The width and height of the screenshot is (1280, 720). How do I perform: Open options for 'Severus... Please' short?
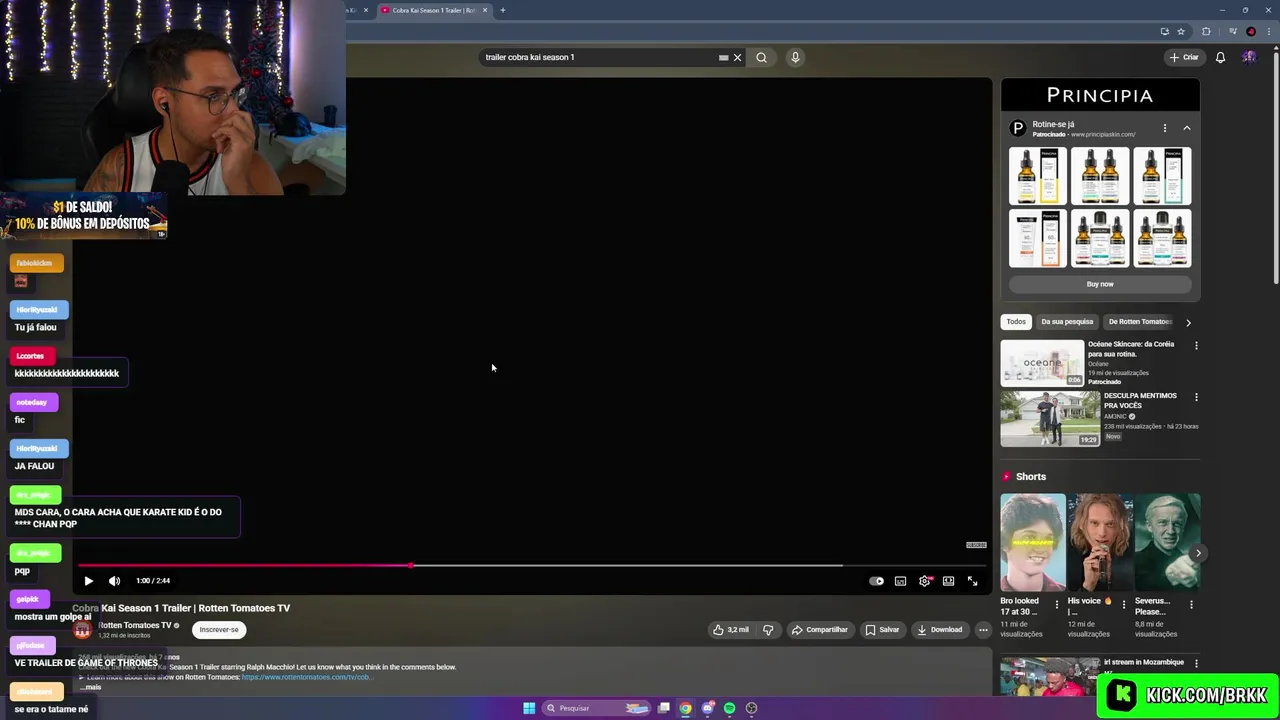pyautogui.click(x=1191, y=605)
